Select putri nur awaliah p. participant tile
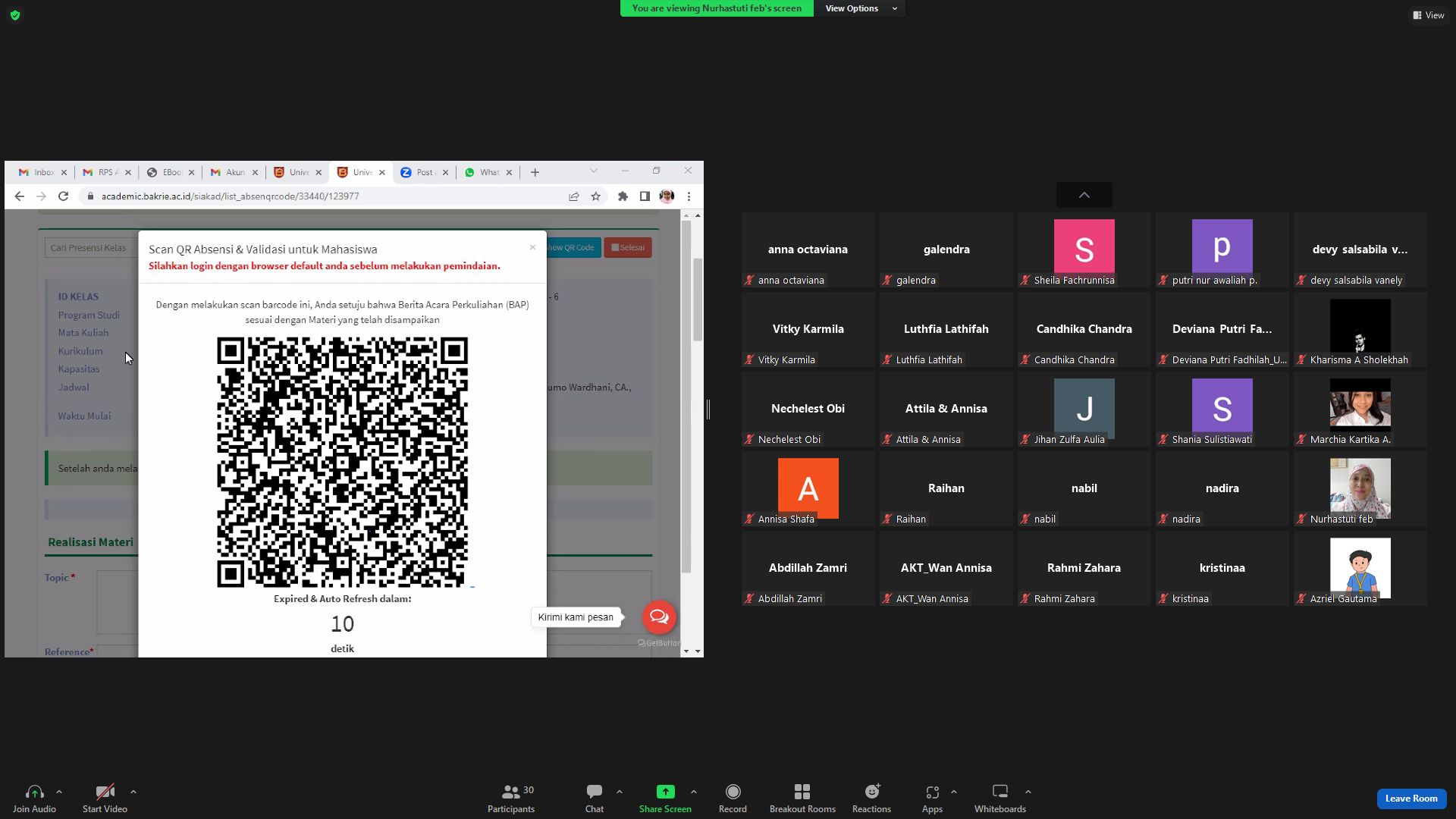 [x=1222, y=249]
